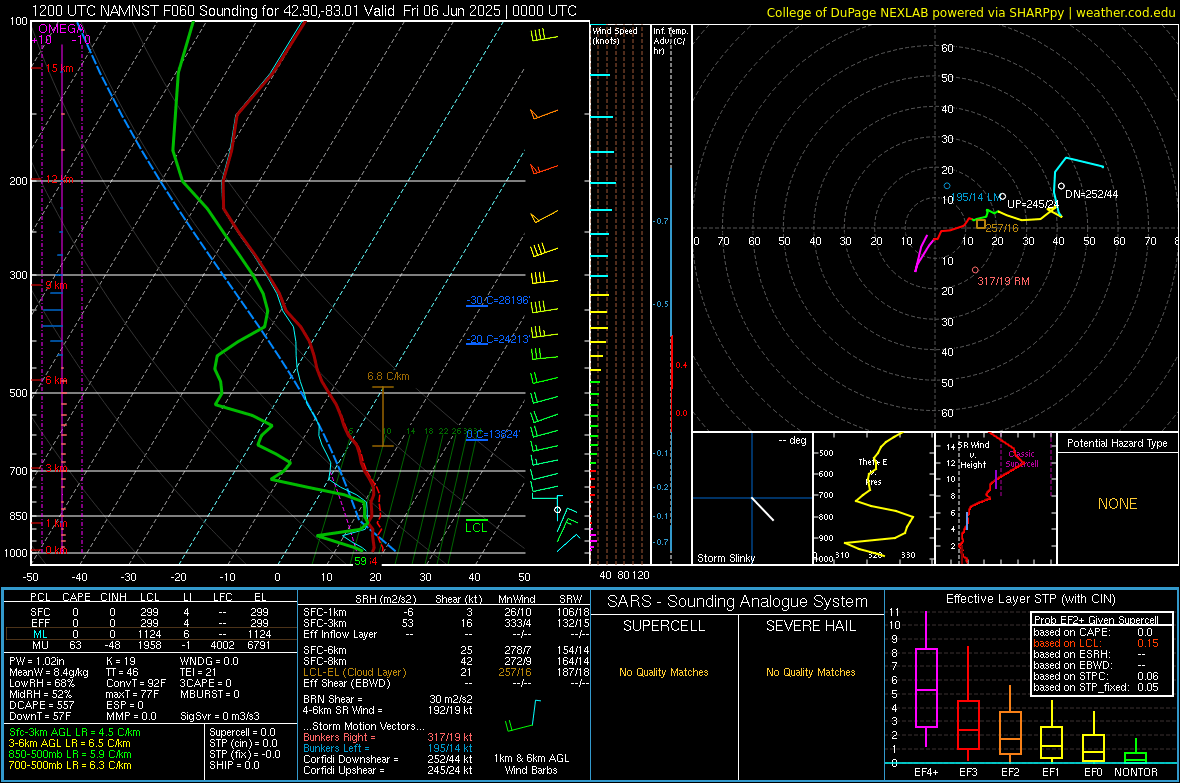The width and height of the screenshot is (1180, 783).
Task: Click the 'NONE' hazard type value
Action: [1117, 504]
